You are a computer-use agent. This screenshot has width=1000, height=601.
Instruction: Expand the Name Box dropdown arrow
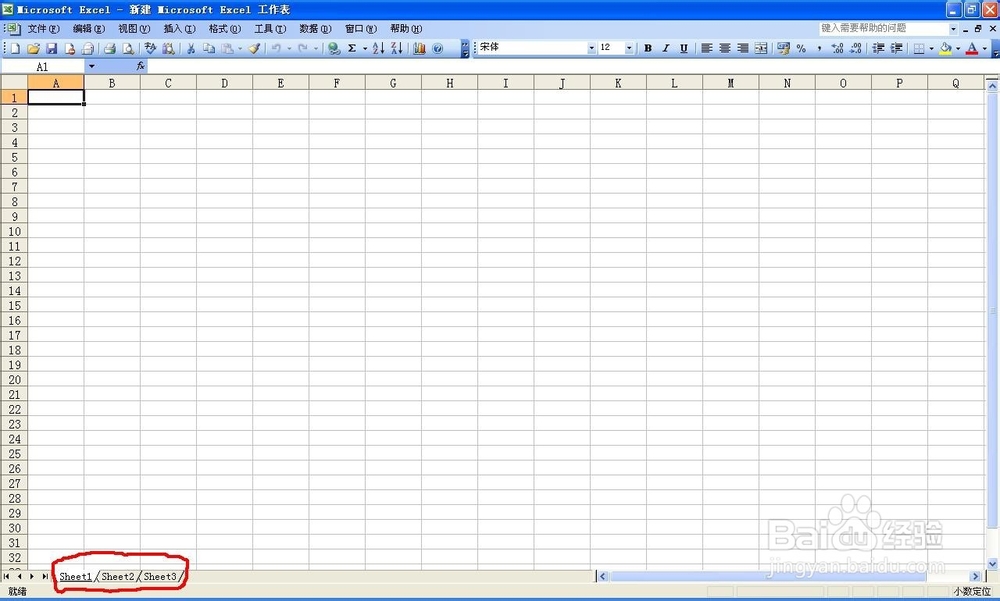pos(92,66)
